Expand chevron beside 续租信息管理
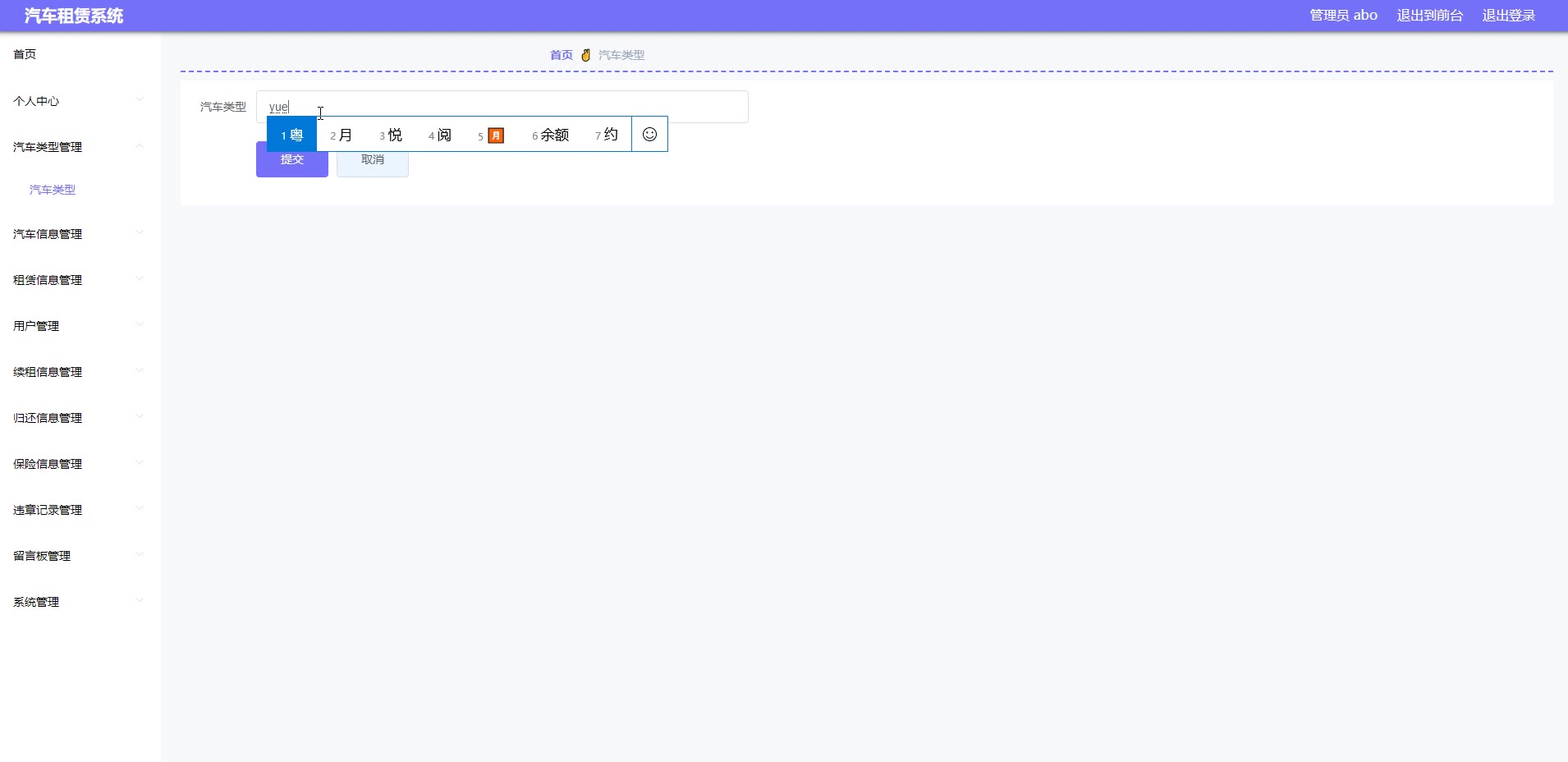Screen dimensions: 1568x762 140,371
